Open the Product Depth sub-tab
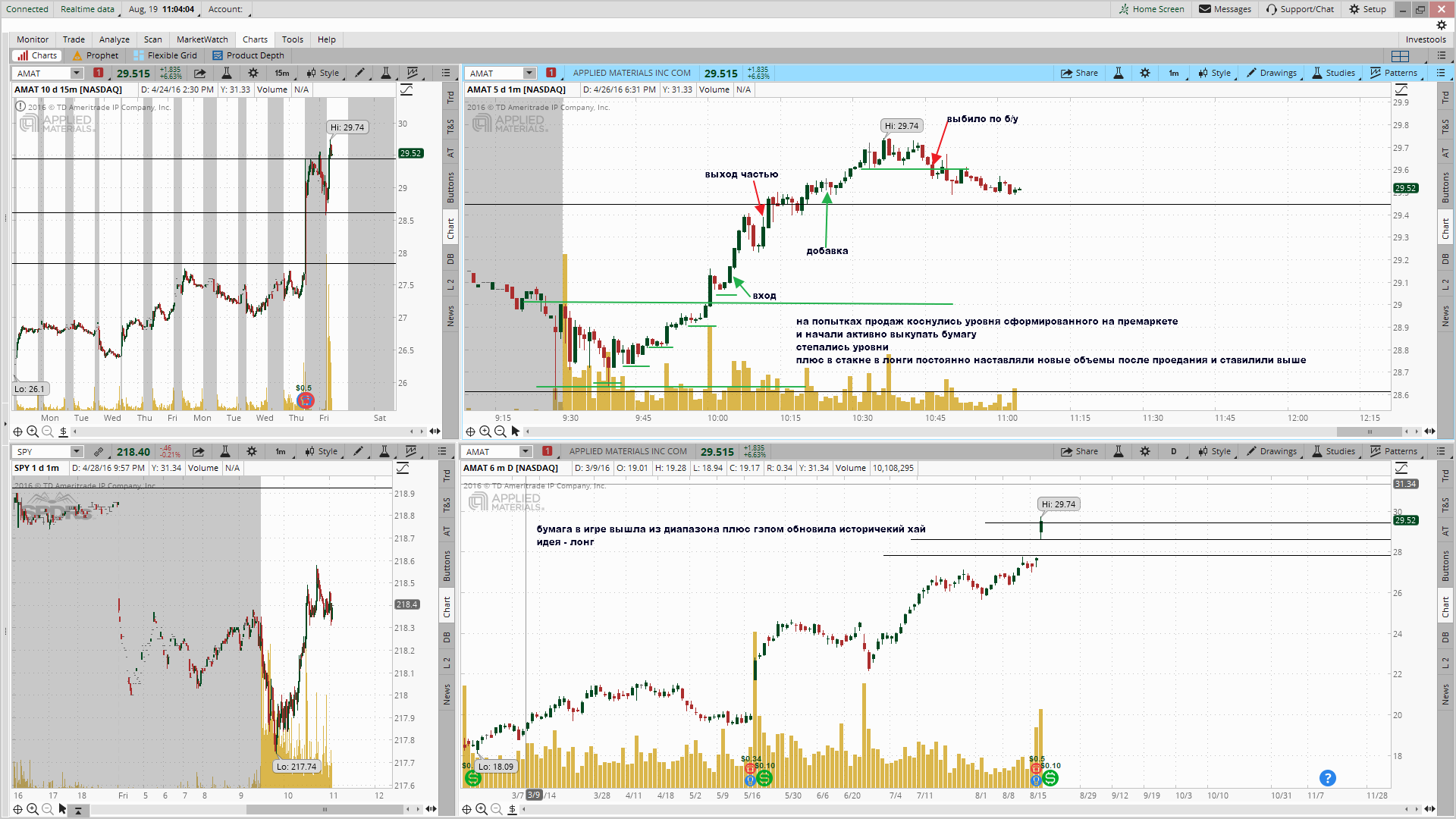 249,55
